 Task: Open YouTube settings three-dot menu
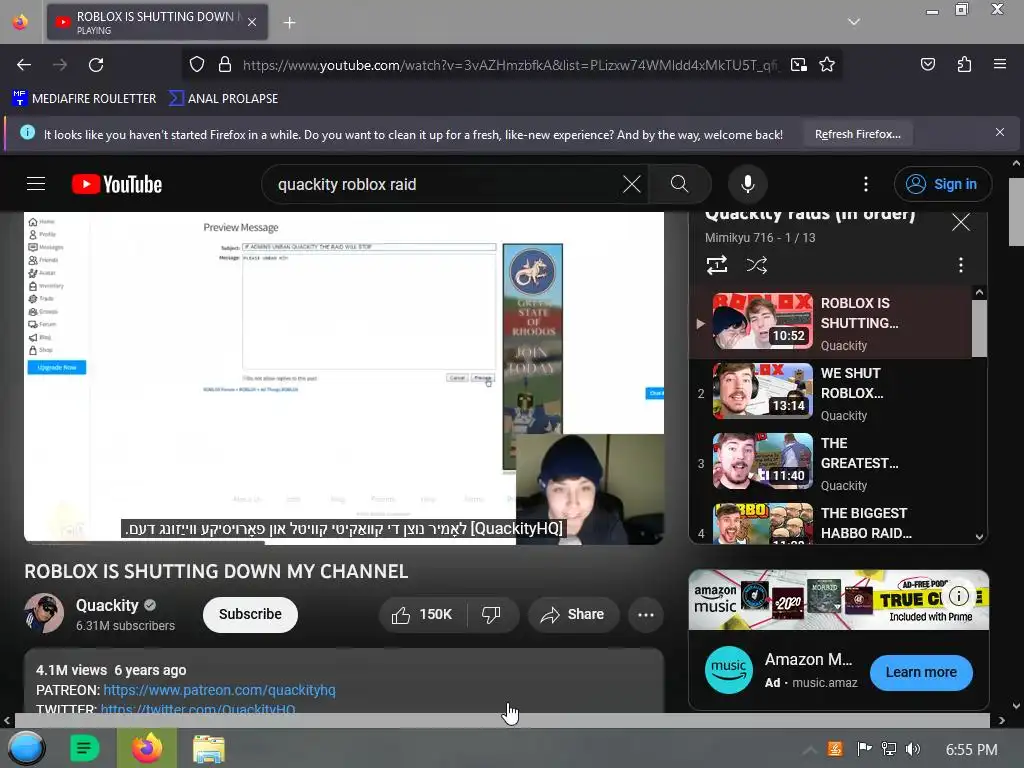pyautogui.click(x=866, y=184)
